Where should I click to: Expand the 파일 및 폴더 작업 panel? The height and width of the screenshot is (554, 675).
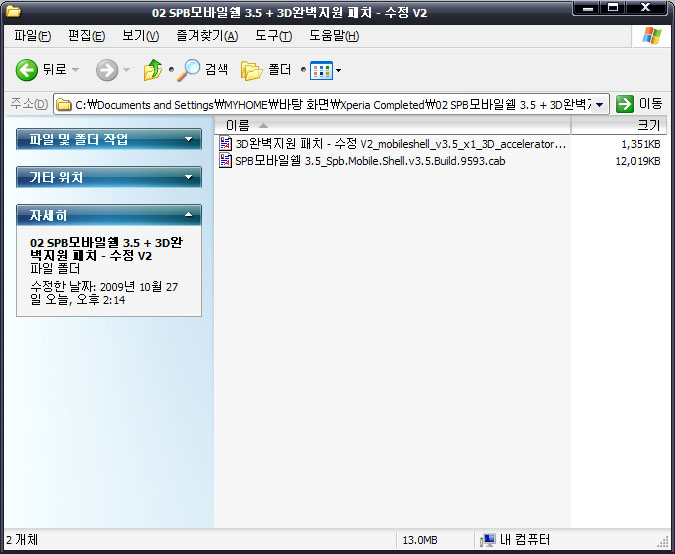point(188,140)
